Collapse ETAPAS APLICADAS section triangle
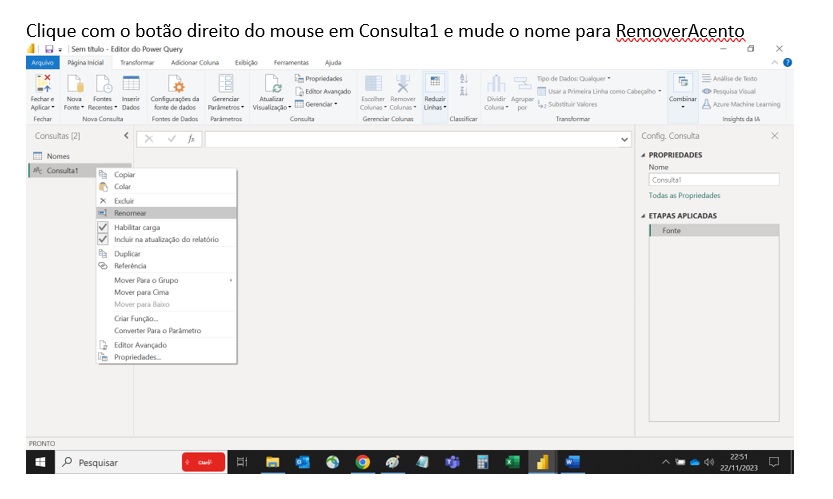The image size is (833, 499). (643, 216)
